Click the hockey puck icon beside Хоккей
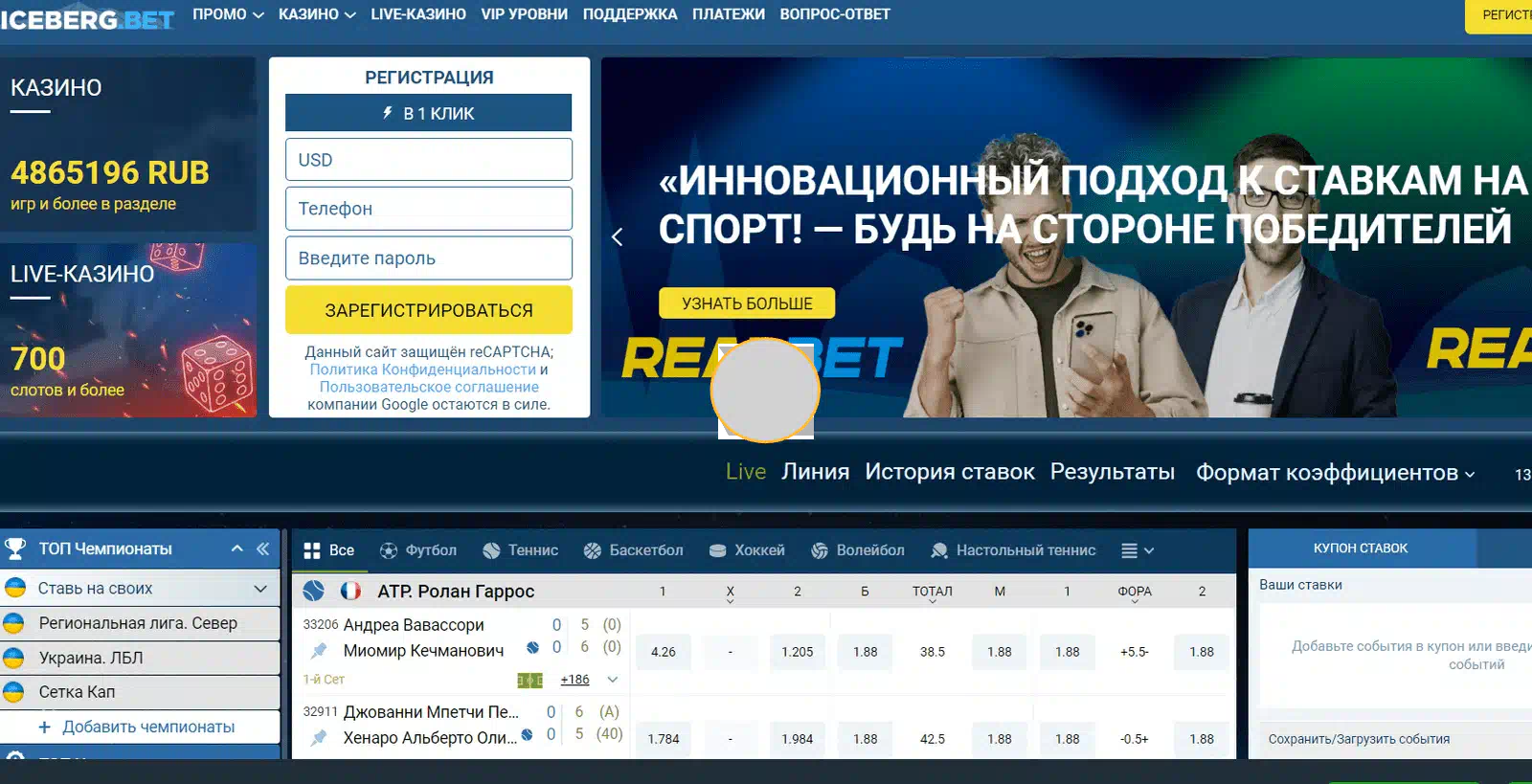The width and height of the screenshot is (1532, 784). (718, 550)
